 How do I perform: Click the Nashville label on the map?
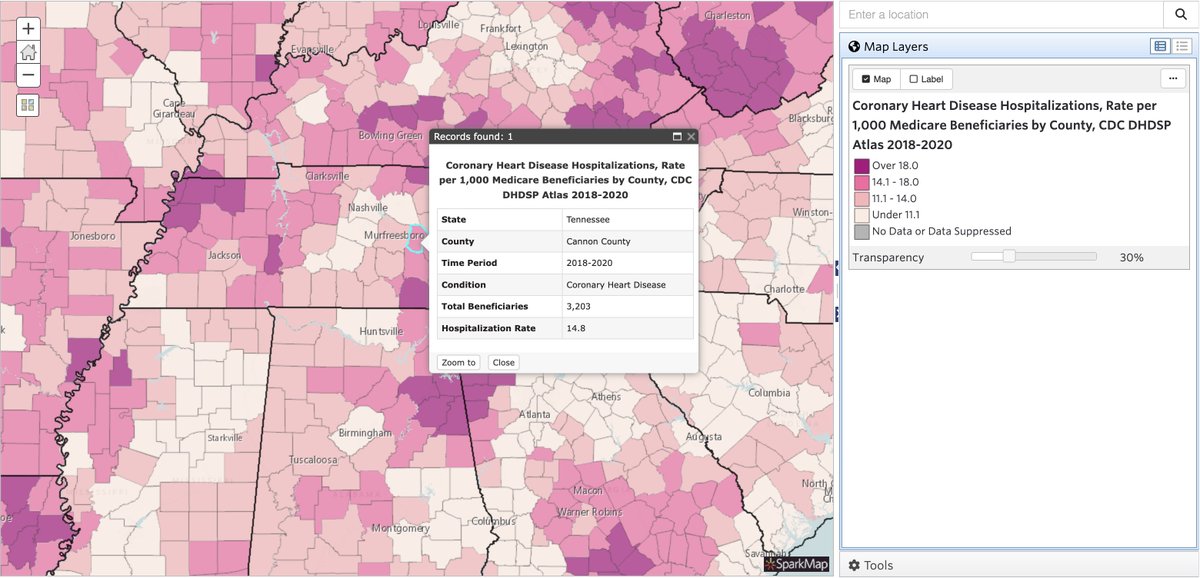[x=367, y=207]
